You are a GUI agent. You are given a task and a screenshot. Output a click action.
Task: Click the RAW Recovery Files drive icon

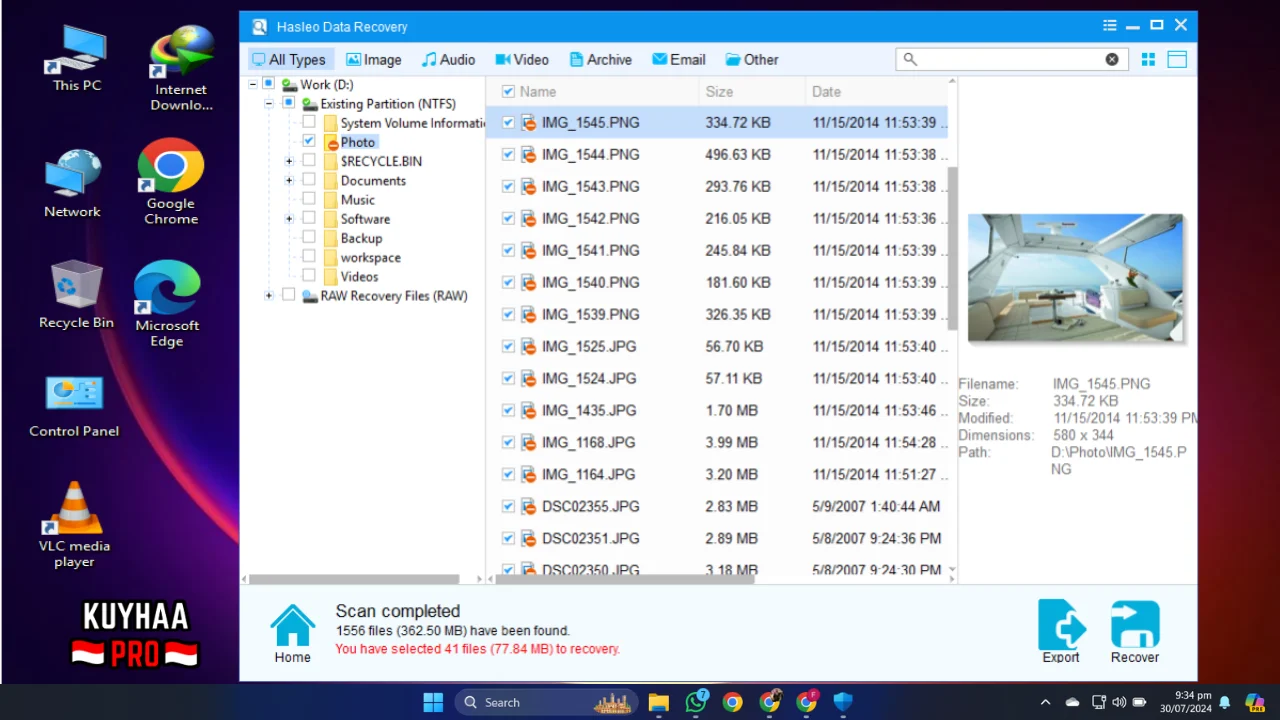tap(310, 296)
